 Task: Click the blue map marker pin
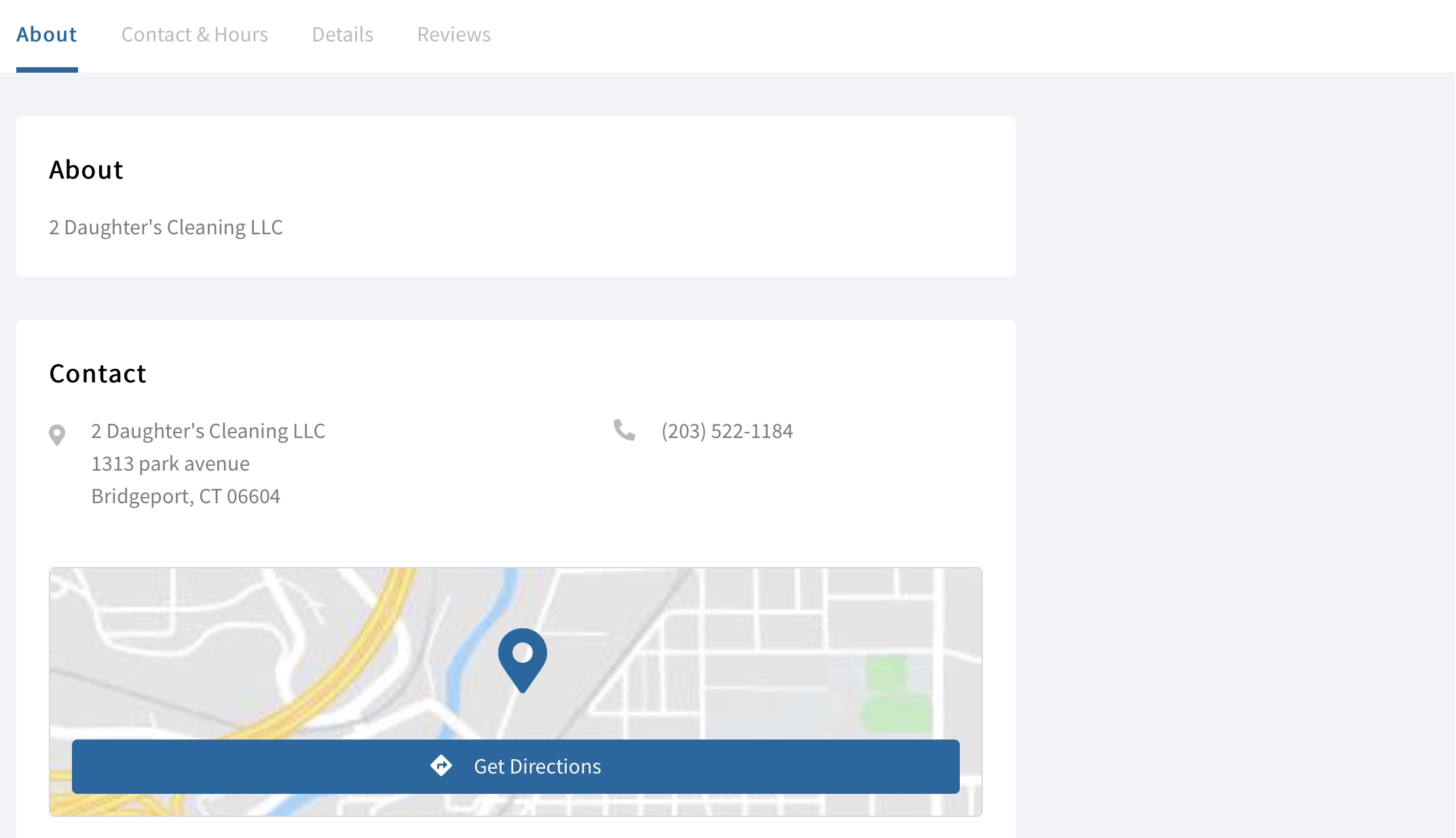click(523, 660)
